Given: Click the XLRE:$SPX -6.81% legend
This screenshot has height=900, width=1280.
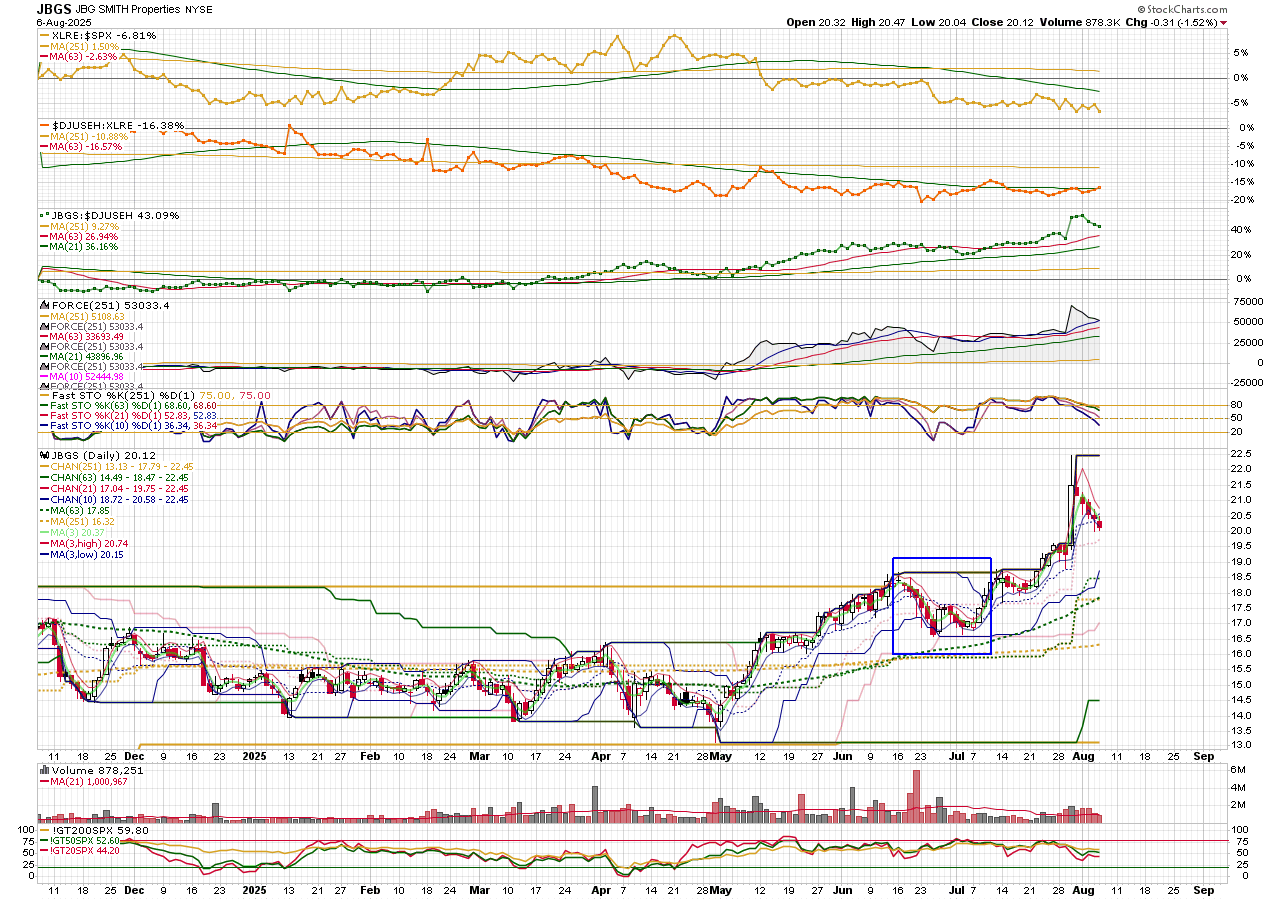Looking at the screenshot, I should (x=103, y=35).
